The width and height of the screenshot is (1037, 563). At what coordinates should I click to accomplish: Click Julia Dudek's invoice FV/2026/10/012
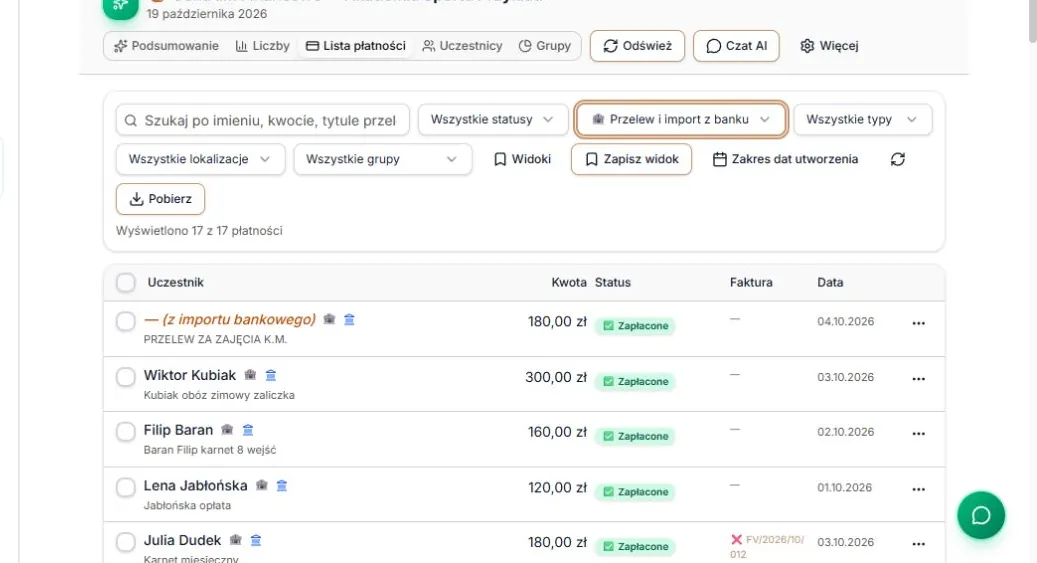tap(767, 546)
